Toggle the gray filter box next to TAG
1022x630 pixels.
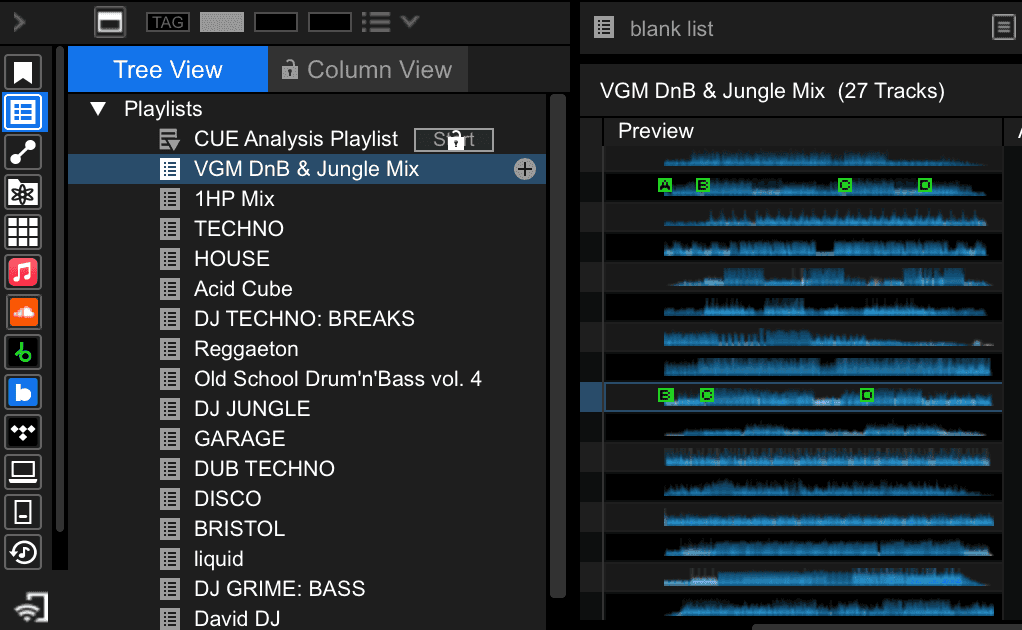222,22
